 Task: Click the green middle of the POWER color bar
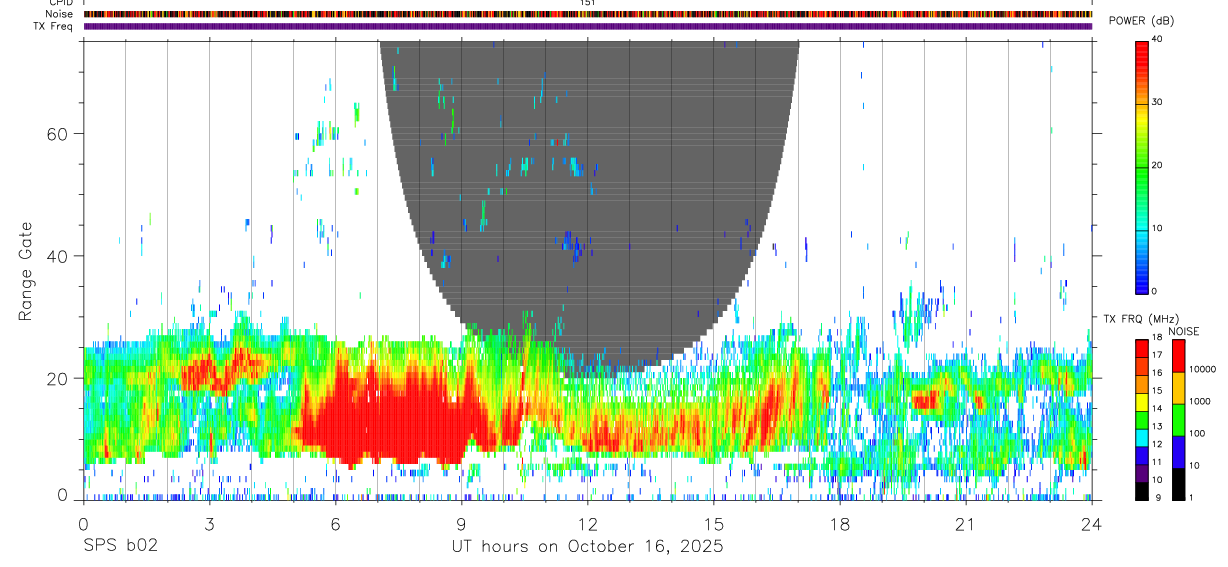click(1142, 165)
